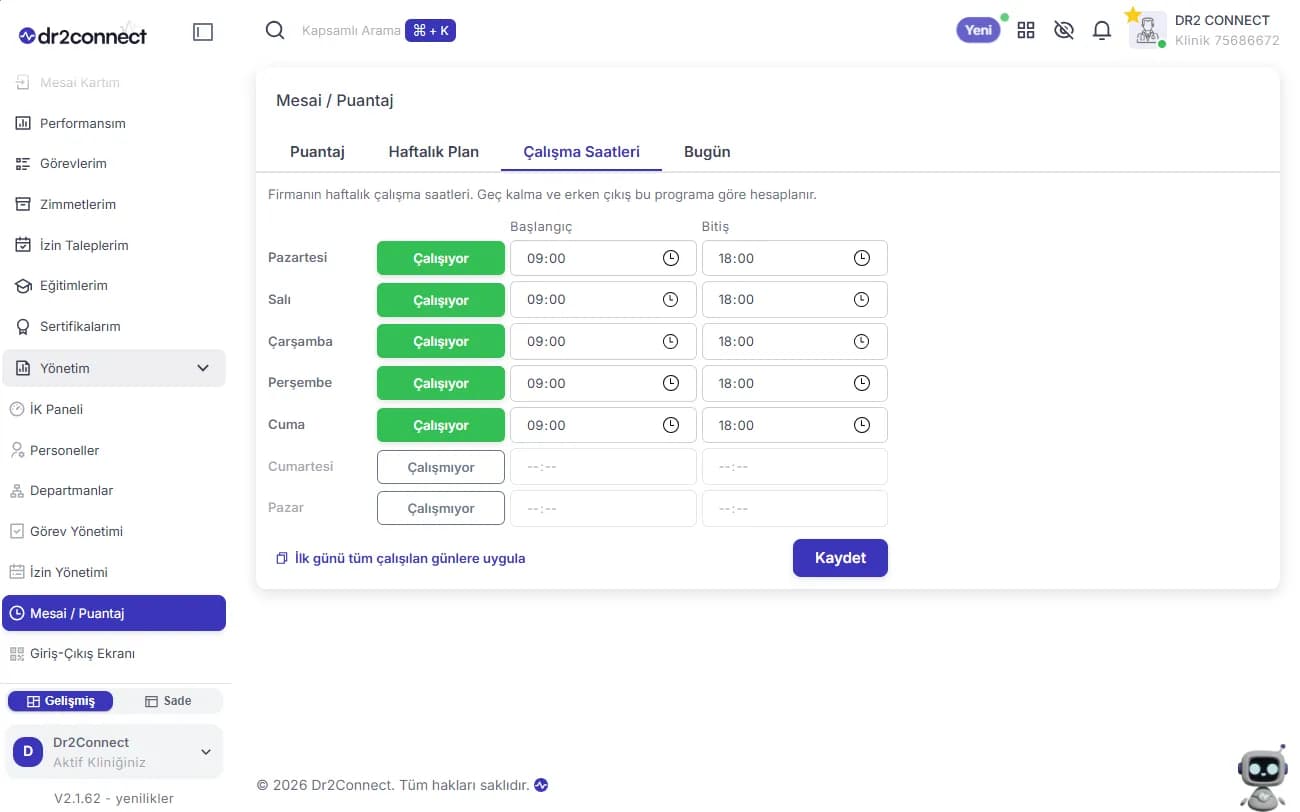Click the dr2connect logo
The image size is (1300, 812).
coord(83,35)
